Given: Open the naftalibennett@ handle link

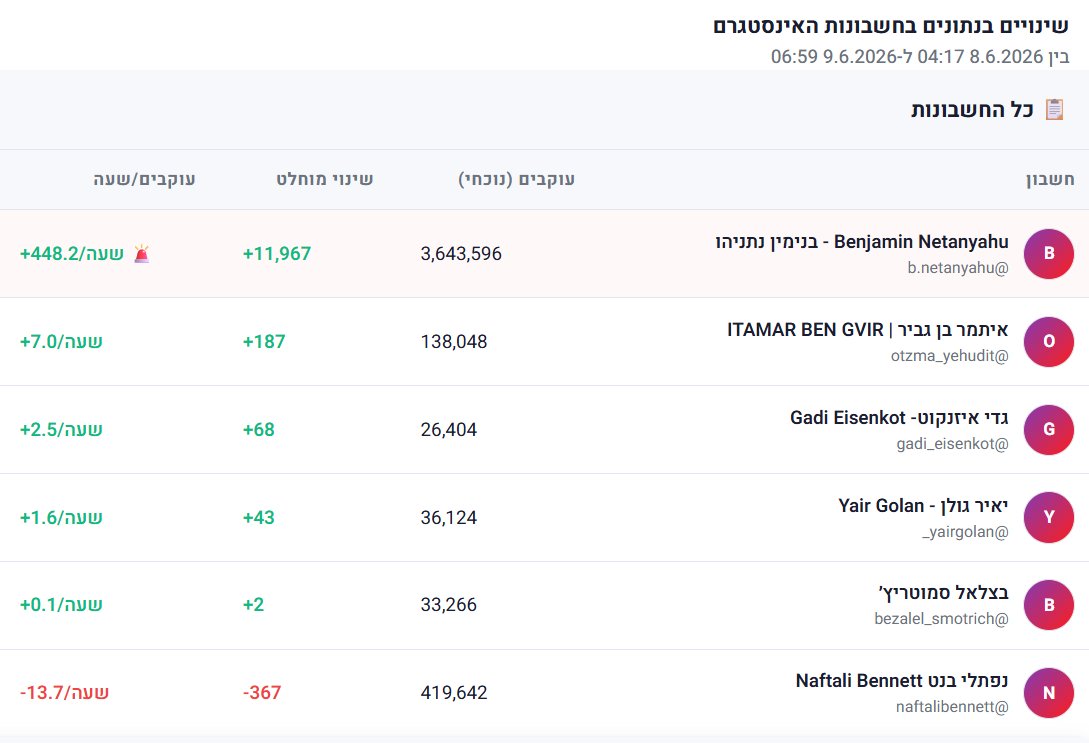Looking at the screenshot, I should tap(951, 707).
